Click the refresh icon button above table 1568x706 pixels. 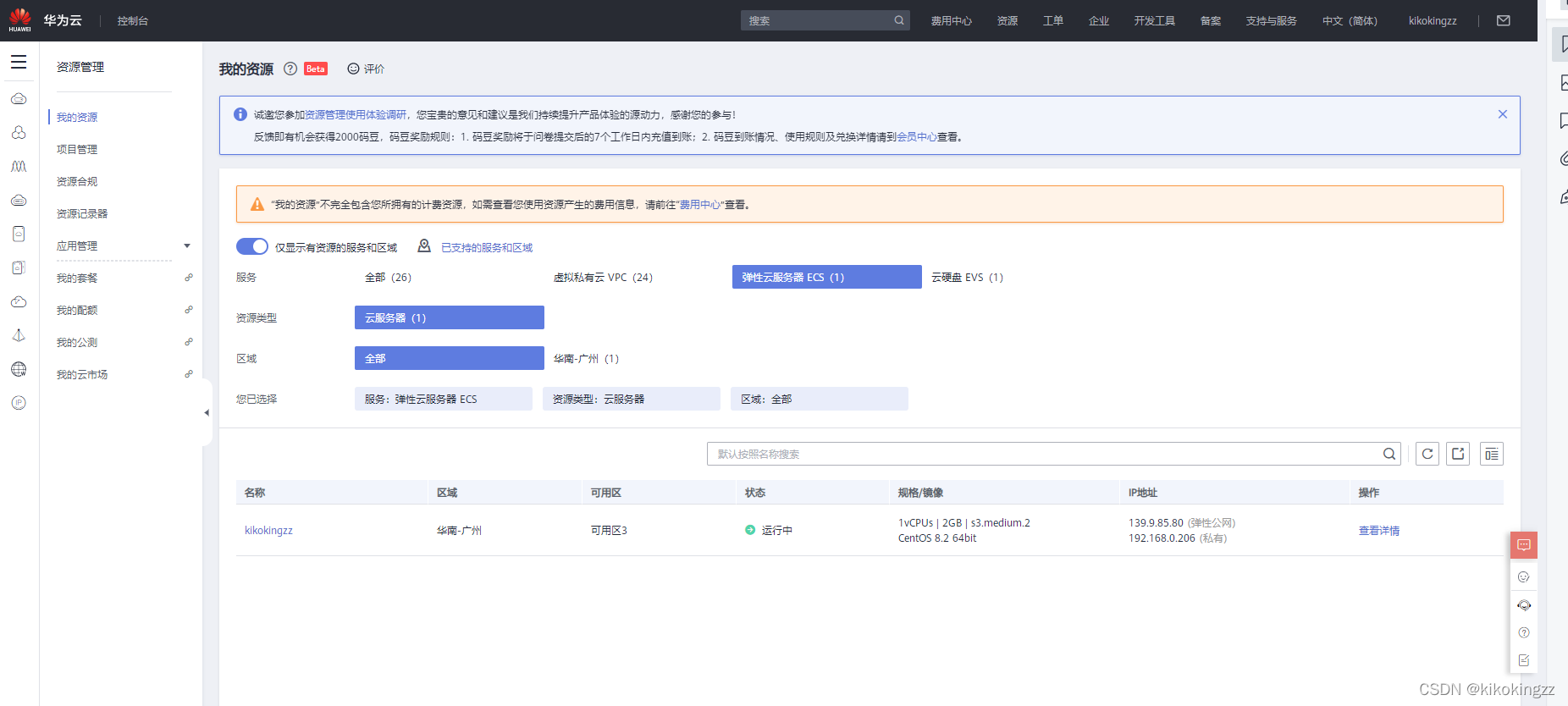pos(1427,454)
